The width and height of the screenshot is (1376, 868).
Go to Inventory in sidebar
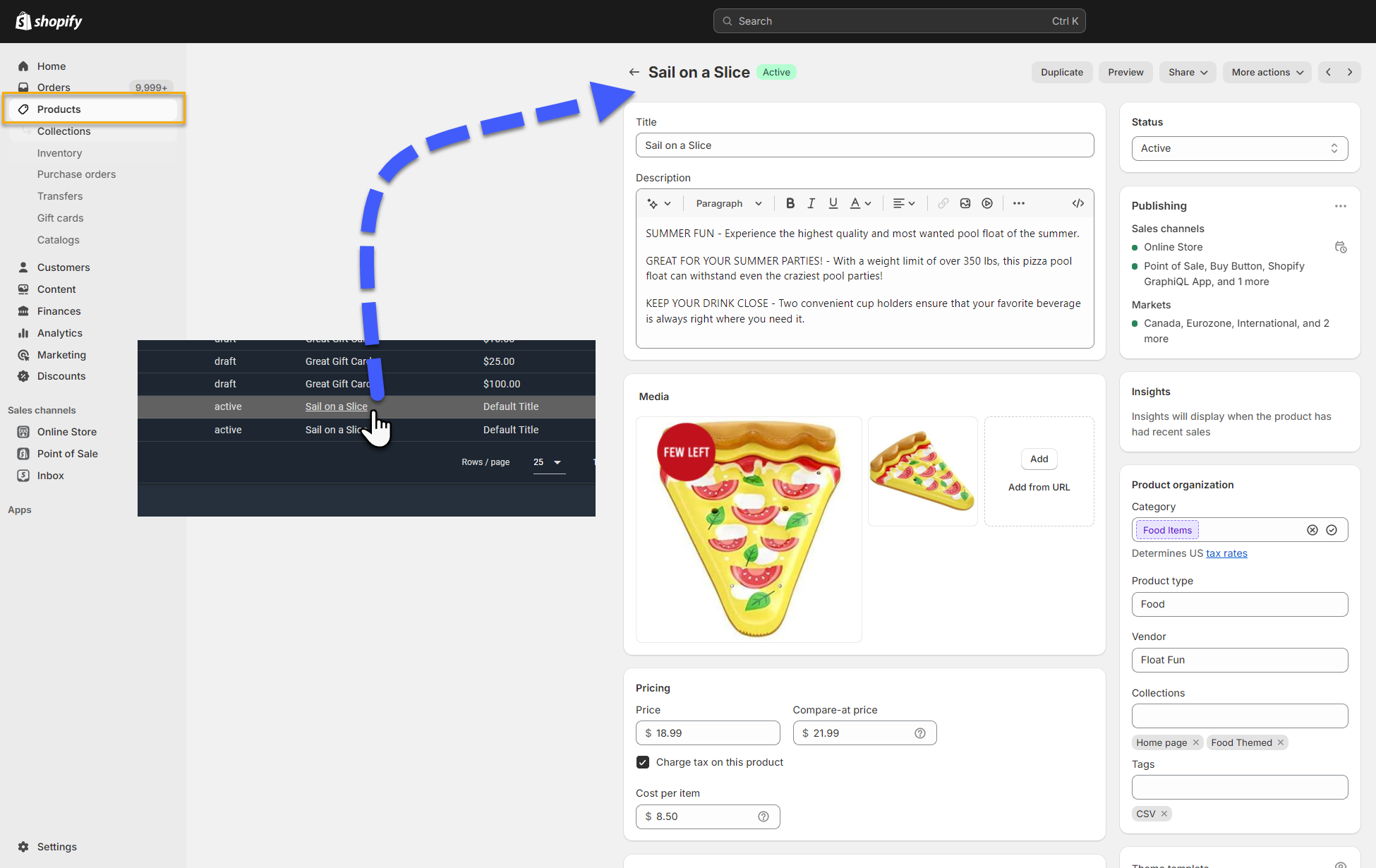tap(59, 153)
